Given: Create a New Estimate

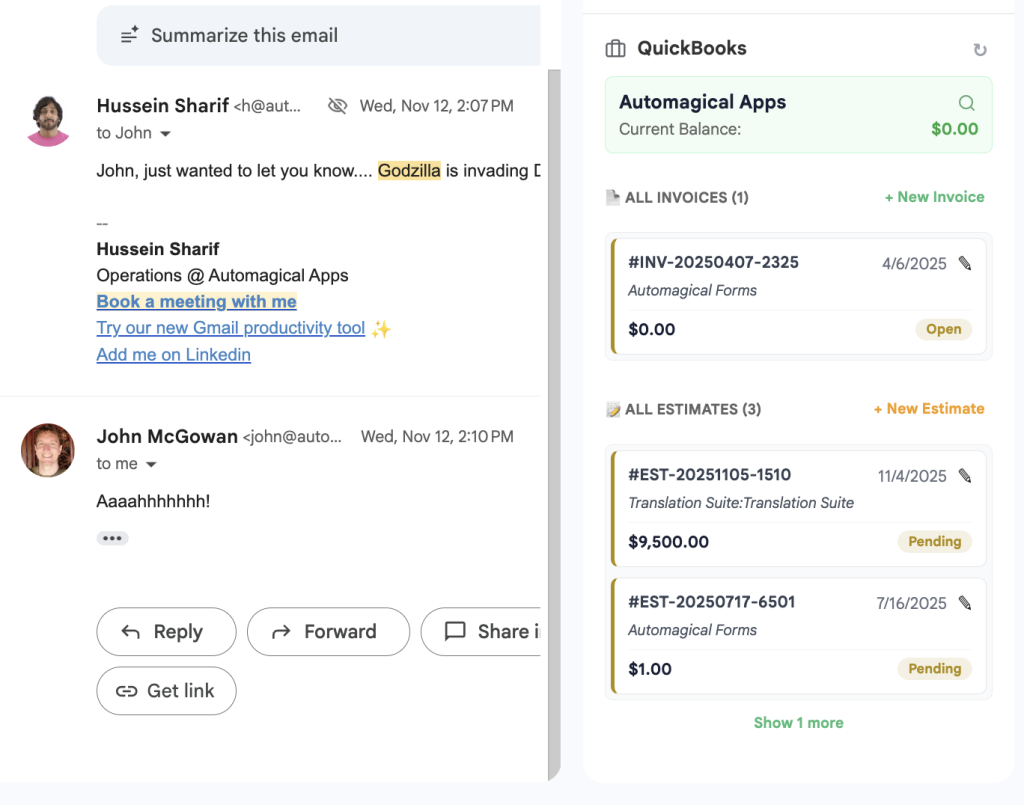Looking at the screenshot, I should click(x=928, y=409).
